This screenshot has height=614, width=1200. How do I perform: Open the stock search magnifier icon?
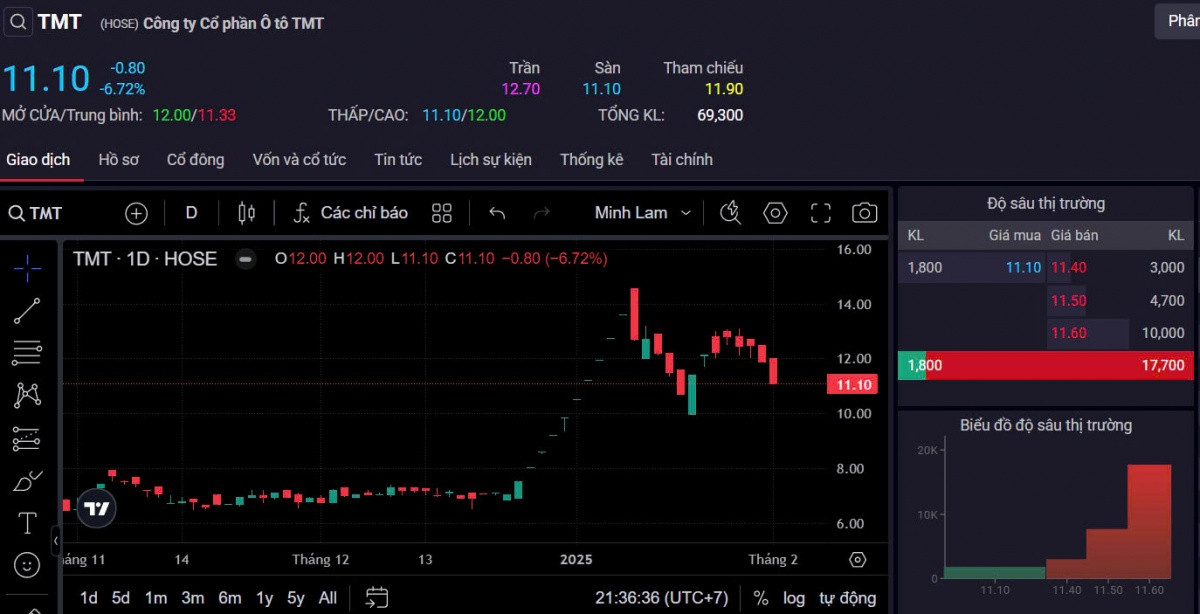tap(17, 21)
